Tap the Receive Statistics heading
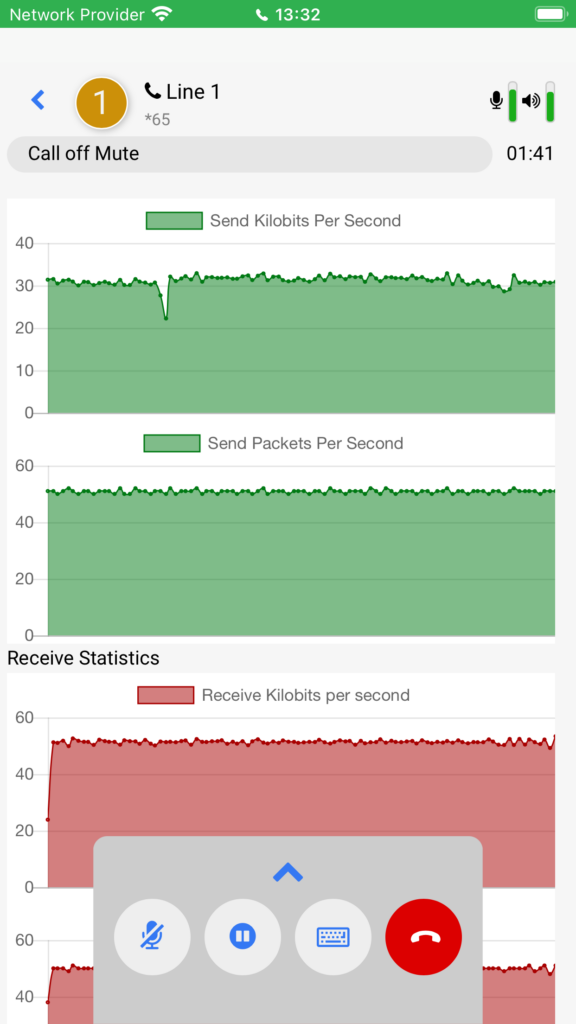 [x=83, y=658]
